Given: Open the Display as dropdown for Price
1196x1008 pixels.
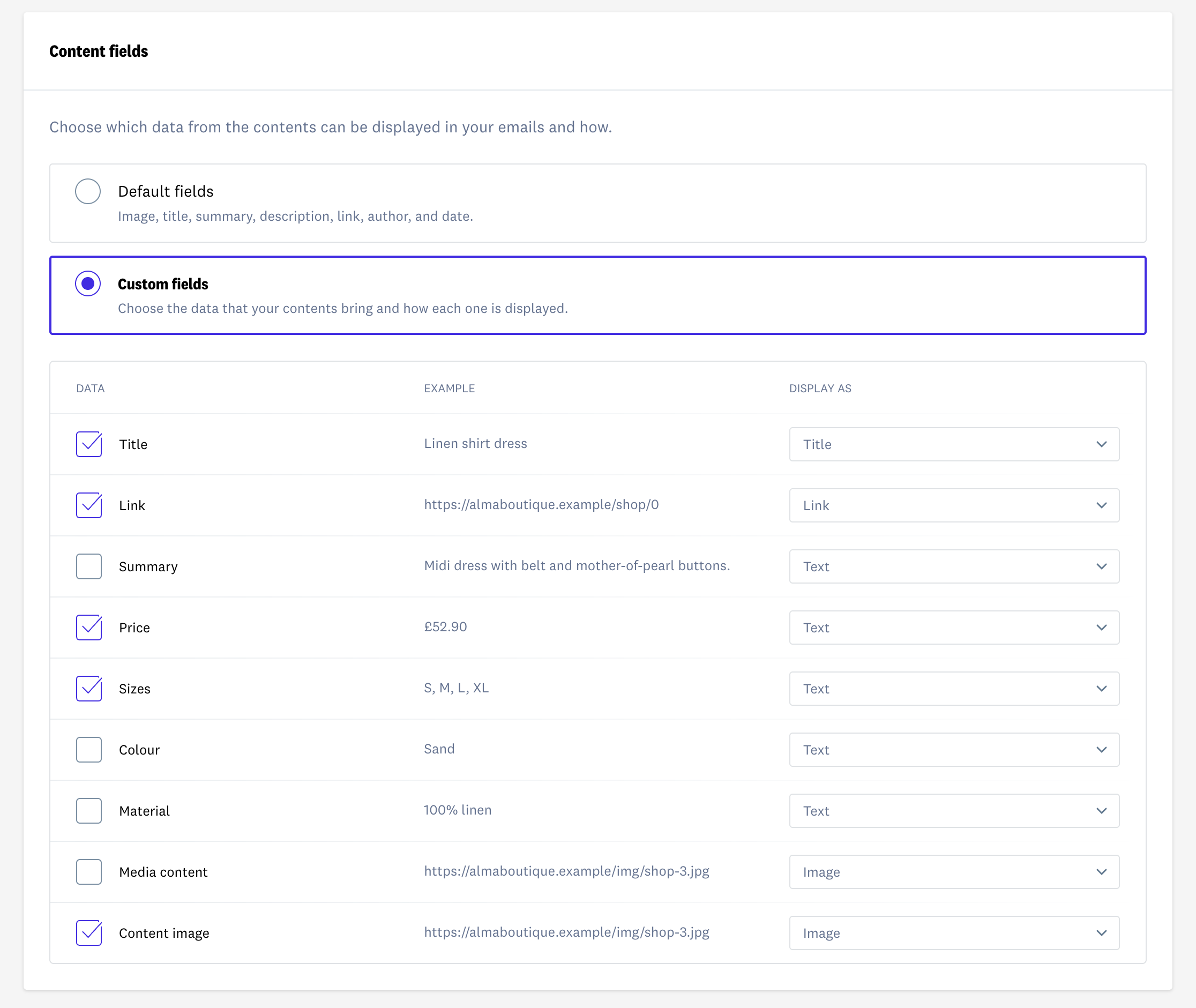Looking at the screenshot, I should [x=954, y=628].
